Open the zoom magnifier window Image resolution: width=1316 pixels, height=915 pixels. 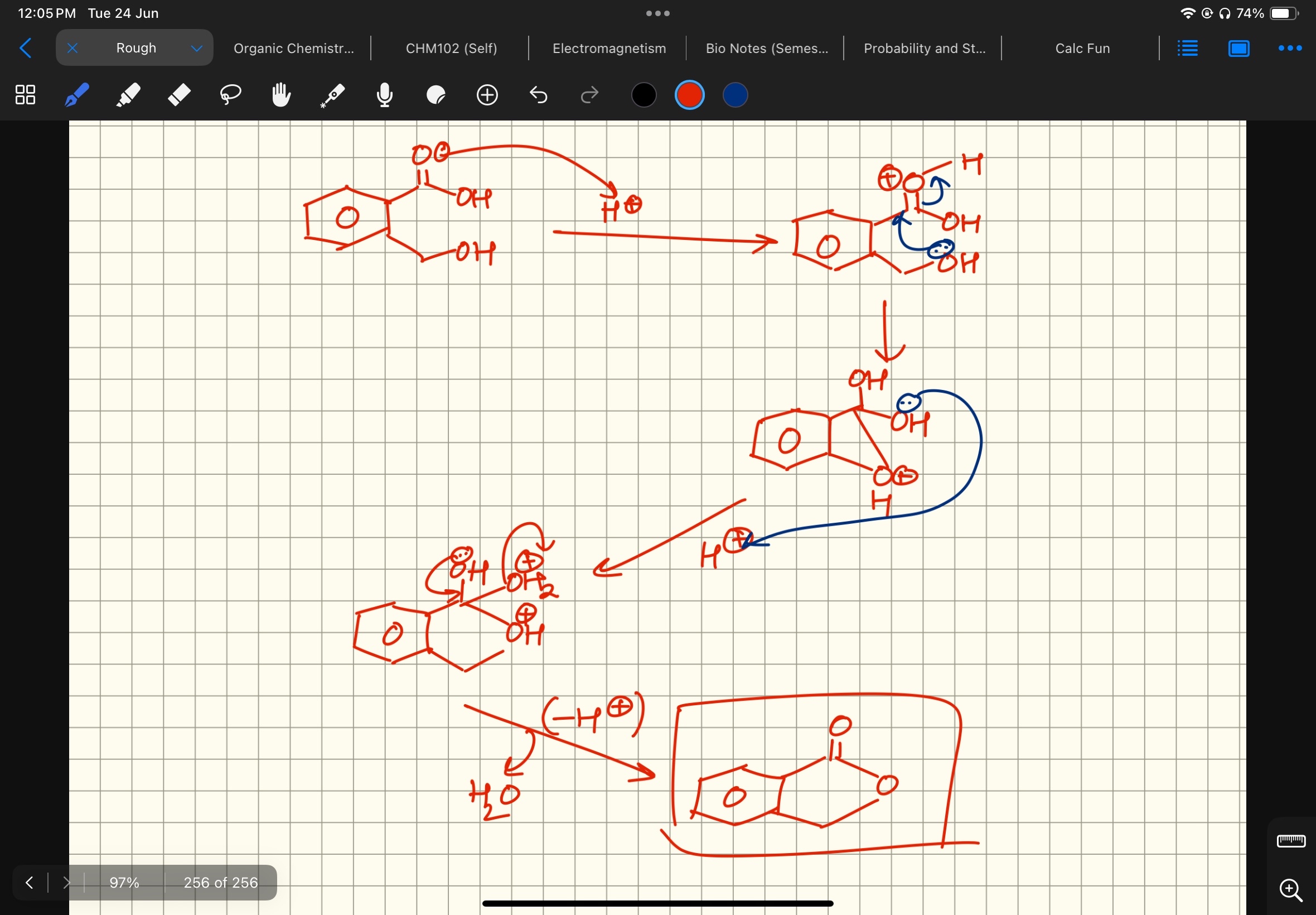(1291, 889)
